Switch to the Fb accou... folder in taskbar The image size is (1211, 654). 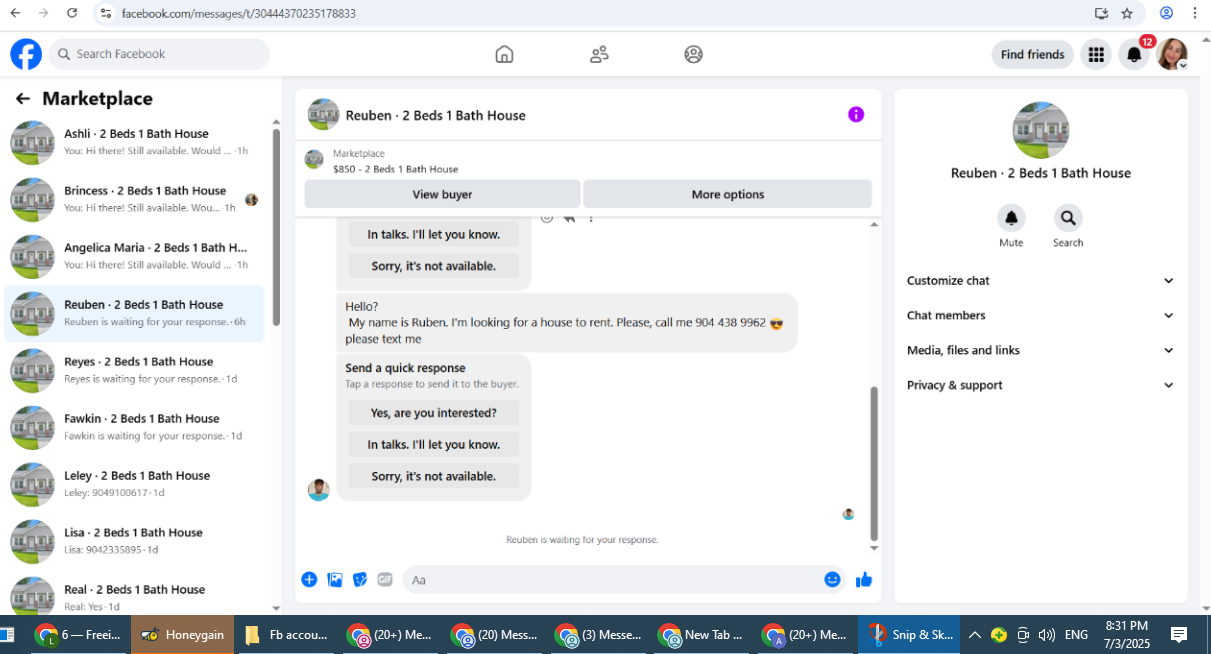click(287, 634)
